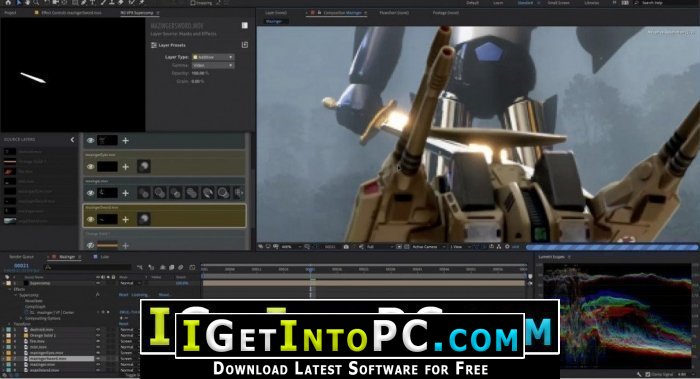Image resolution: width=700 pixels, height=379 pixels.
Task: Add effect plus on mazingerSword.mov row
Action: point(125,219)
